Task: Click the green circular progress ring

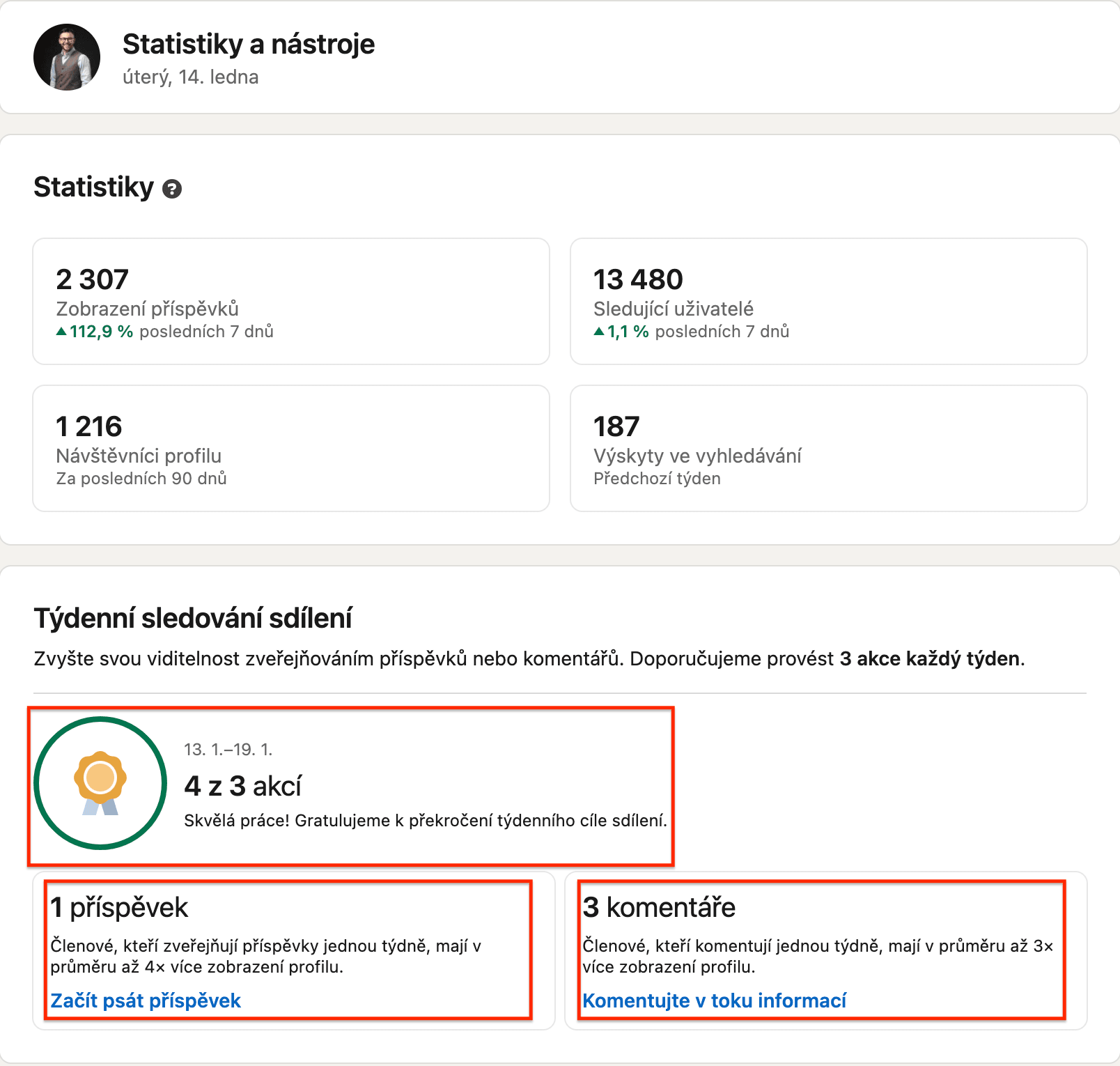Action: (x=100, y=783)
